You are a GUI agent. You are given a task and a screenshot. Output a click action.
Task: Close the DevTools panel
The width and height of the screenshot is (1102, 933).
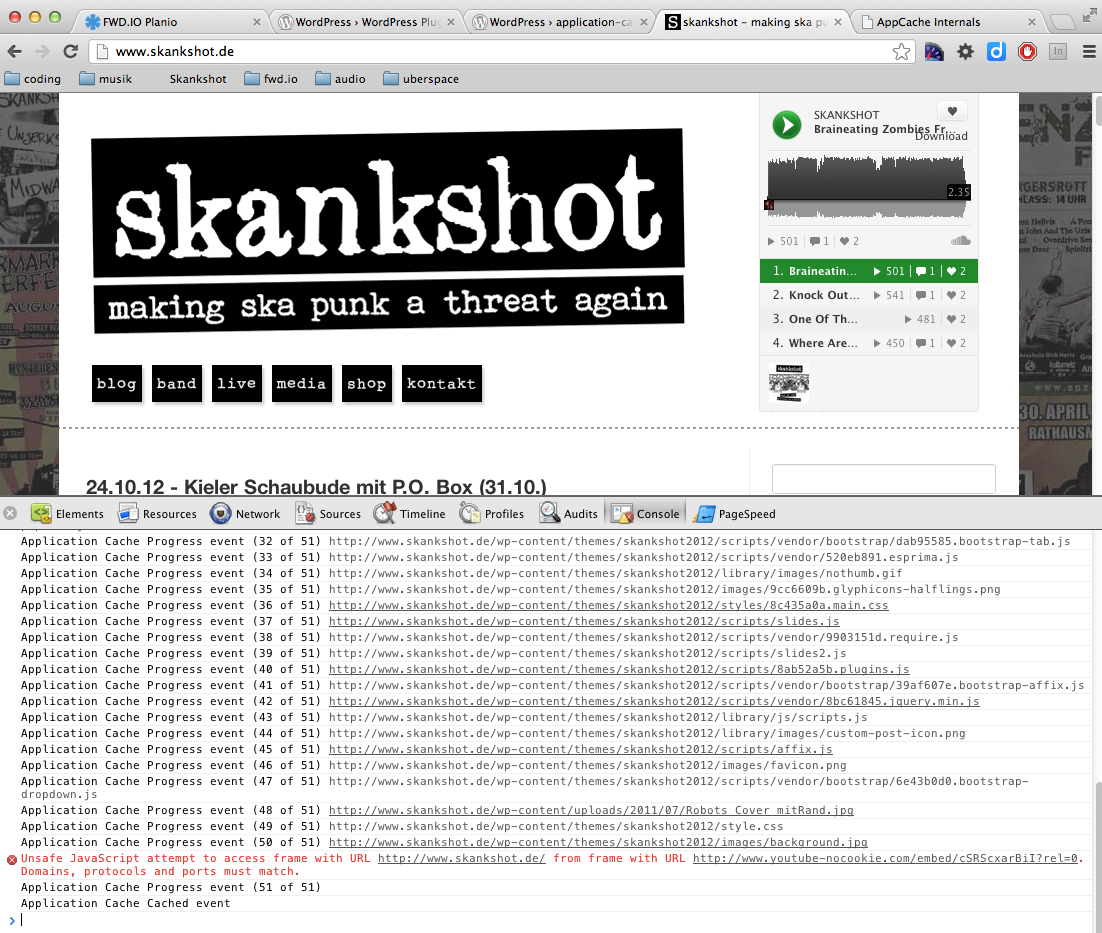tap(10, 514)
